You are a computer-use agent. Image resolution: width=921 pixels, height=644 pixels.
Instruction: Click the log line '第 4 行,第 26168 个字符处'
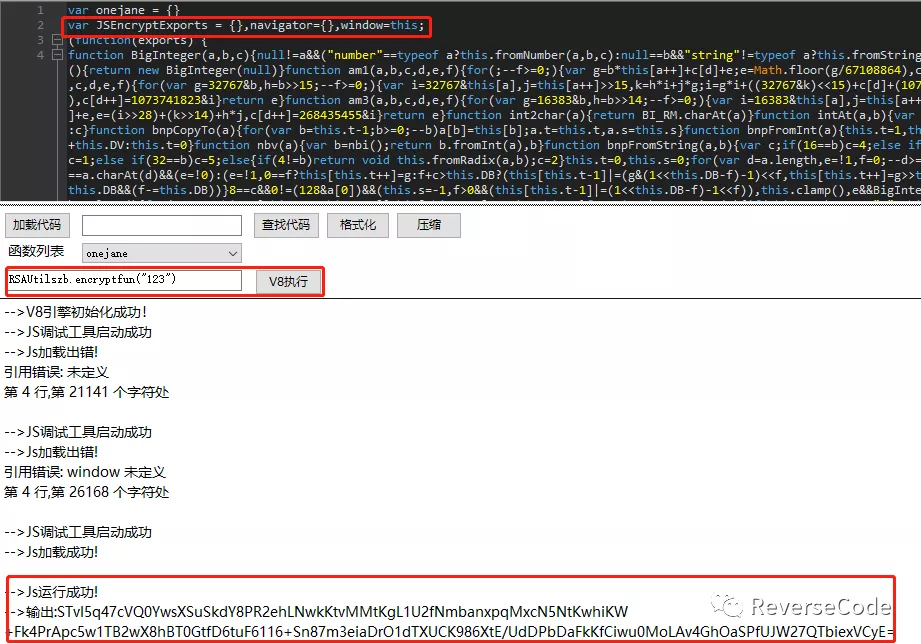pos(86,492)
